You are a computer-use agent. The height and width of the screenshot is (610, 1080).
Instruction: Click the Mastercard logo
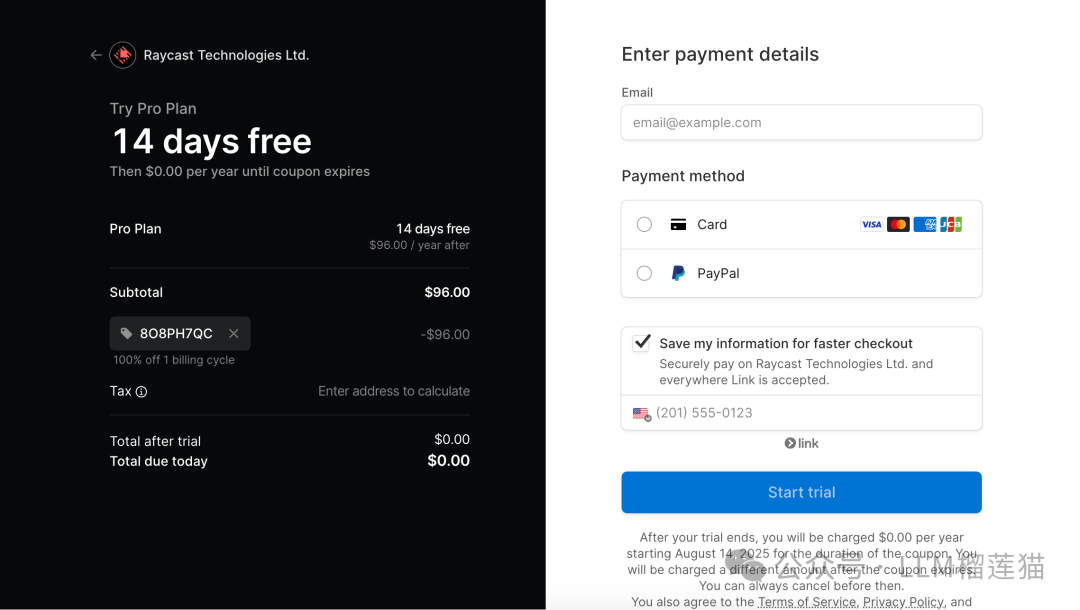898,225
